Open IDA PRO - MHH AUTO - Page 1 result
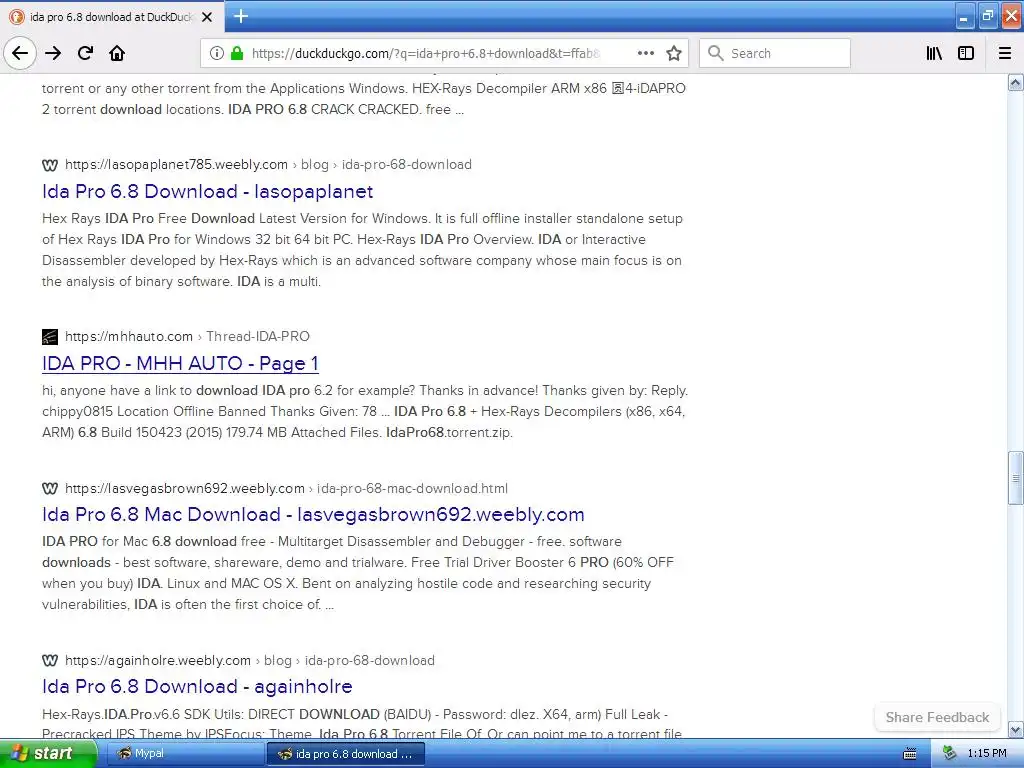The height and width of the screenshot is (768, 1024). click(180, 363)
